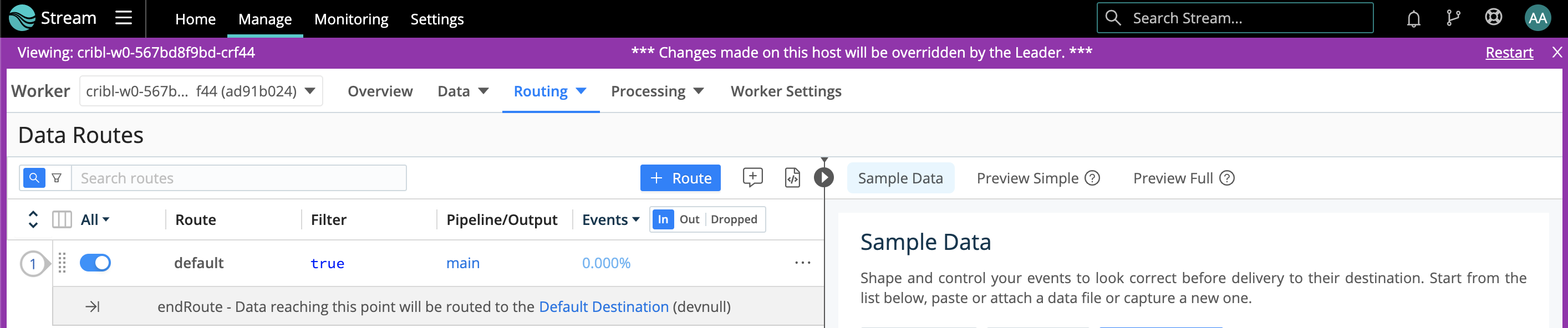The height and width of the screenshot is (328, 1568).
Task: Open the worker selector dropdown
Action: coord(201,91)
